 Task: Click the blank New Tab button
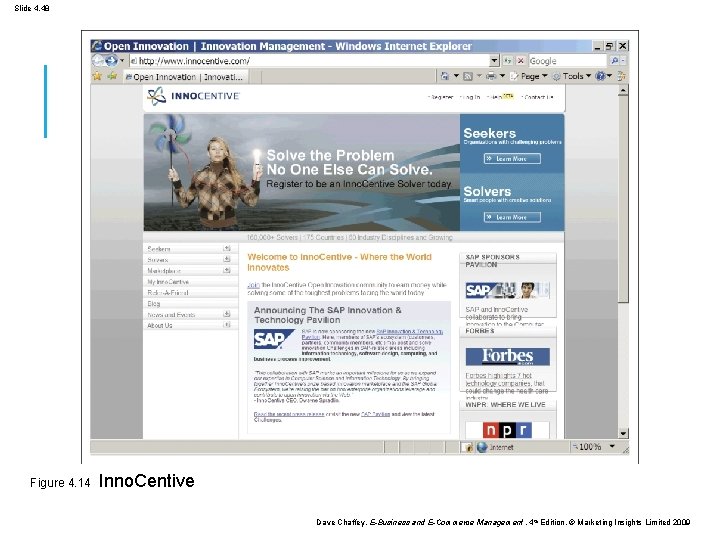tap(256, 77)
